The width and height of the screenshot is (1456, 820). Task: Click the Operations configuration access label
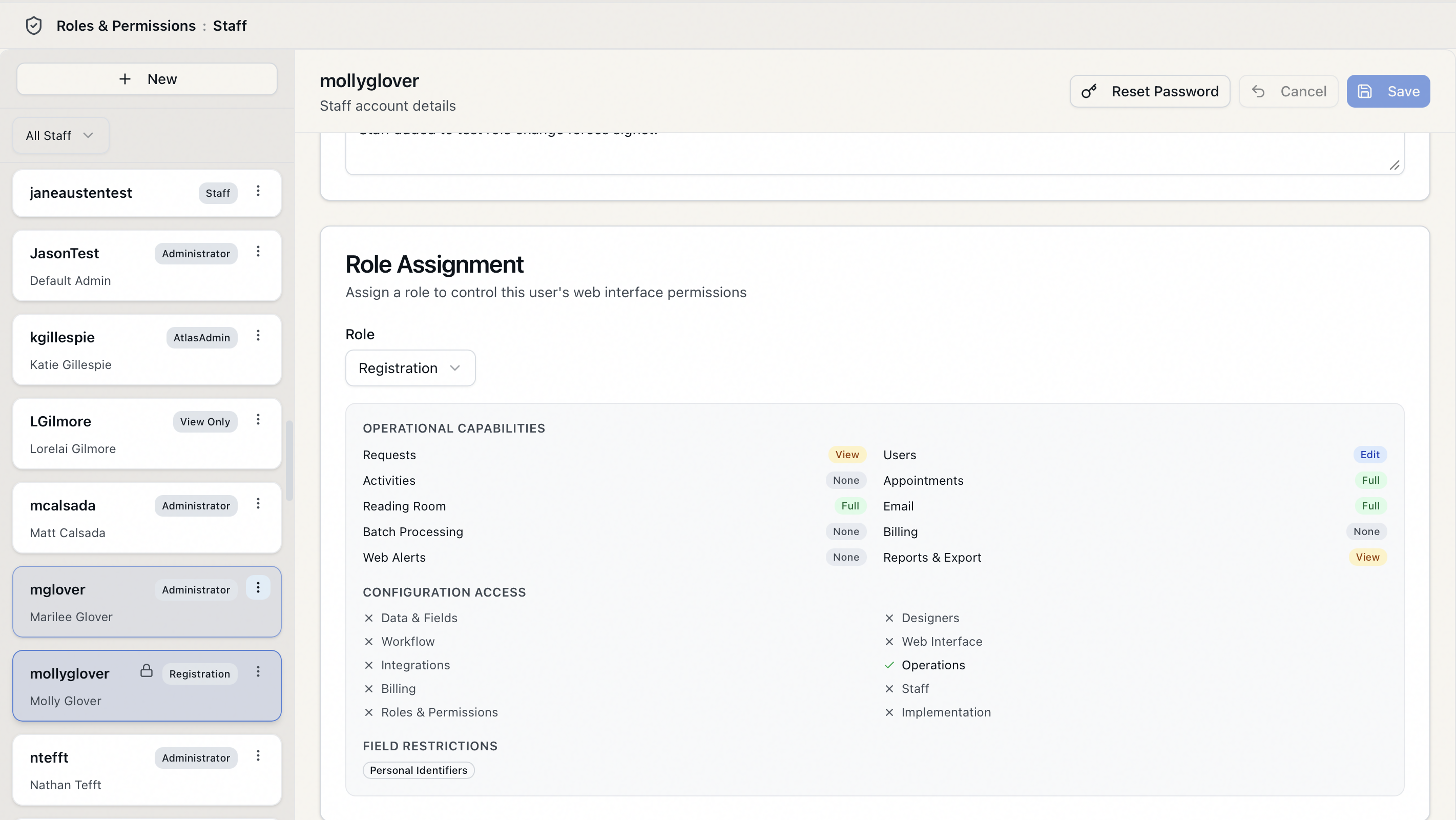pos(933,665)
